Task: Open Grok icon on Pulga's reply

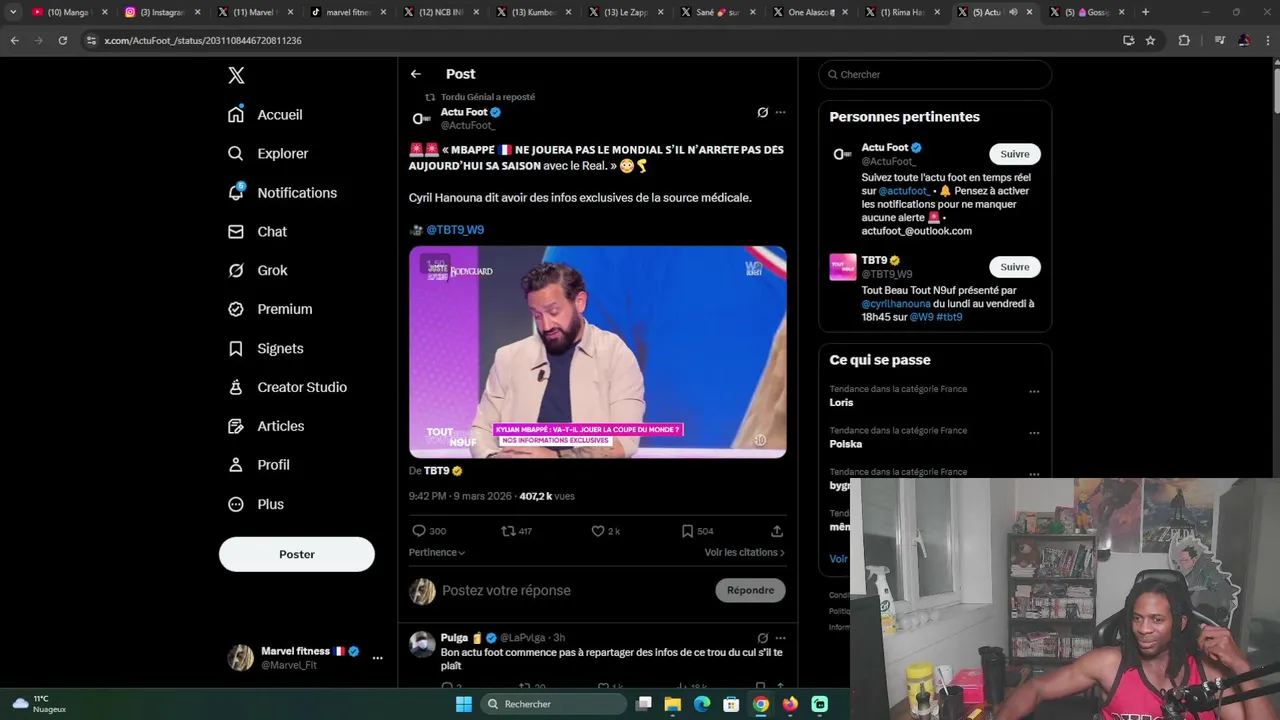Action: 762,638
